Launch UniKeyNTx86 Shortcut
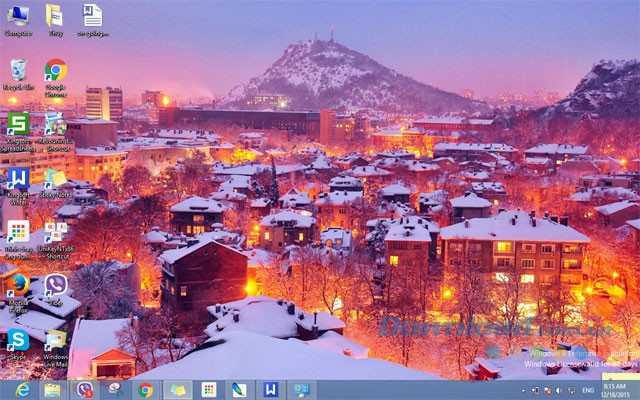The image size is (640, 400). coord(56,240)
